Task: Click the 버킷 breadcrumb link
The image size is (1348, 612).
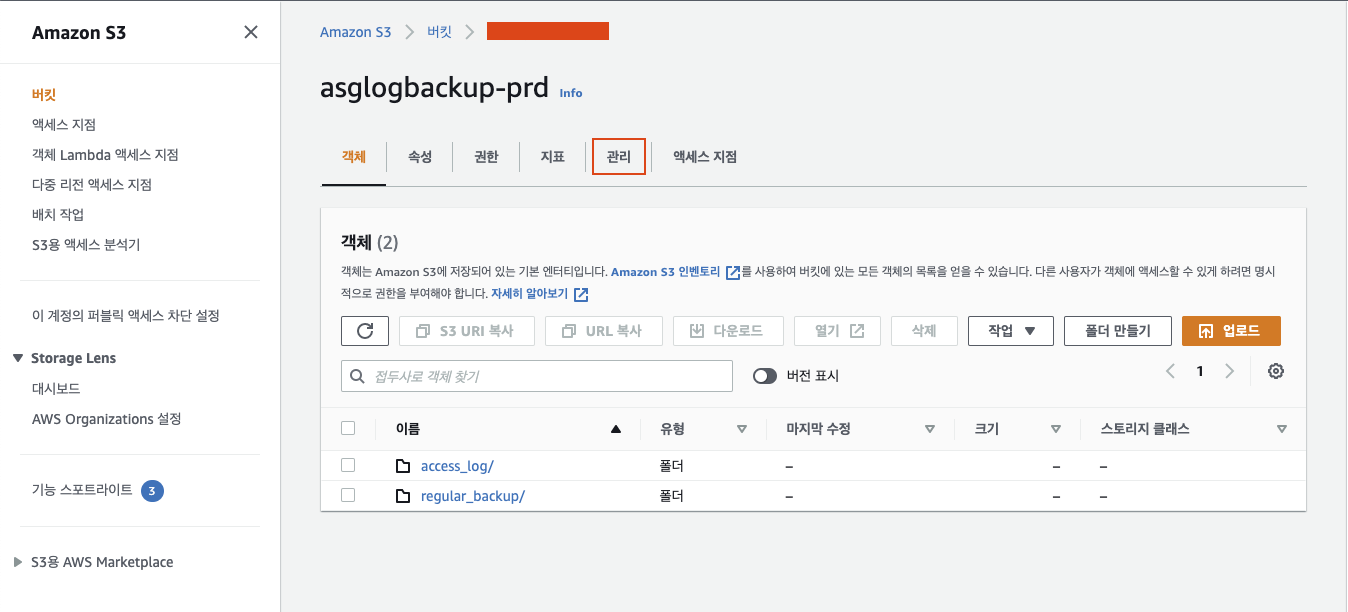Action: click(x=439, y=32)
